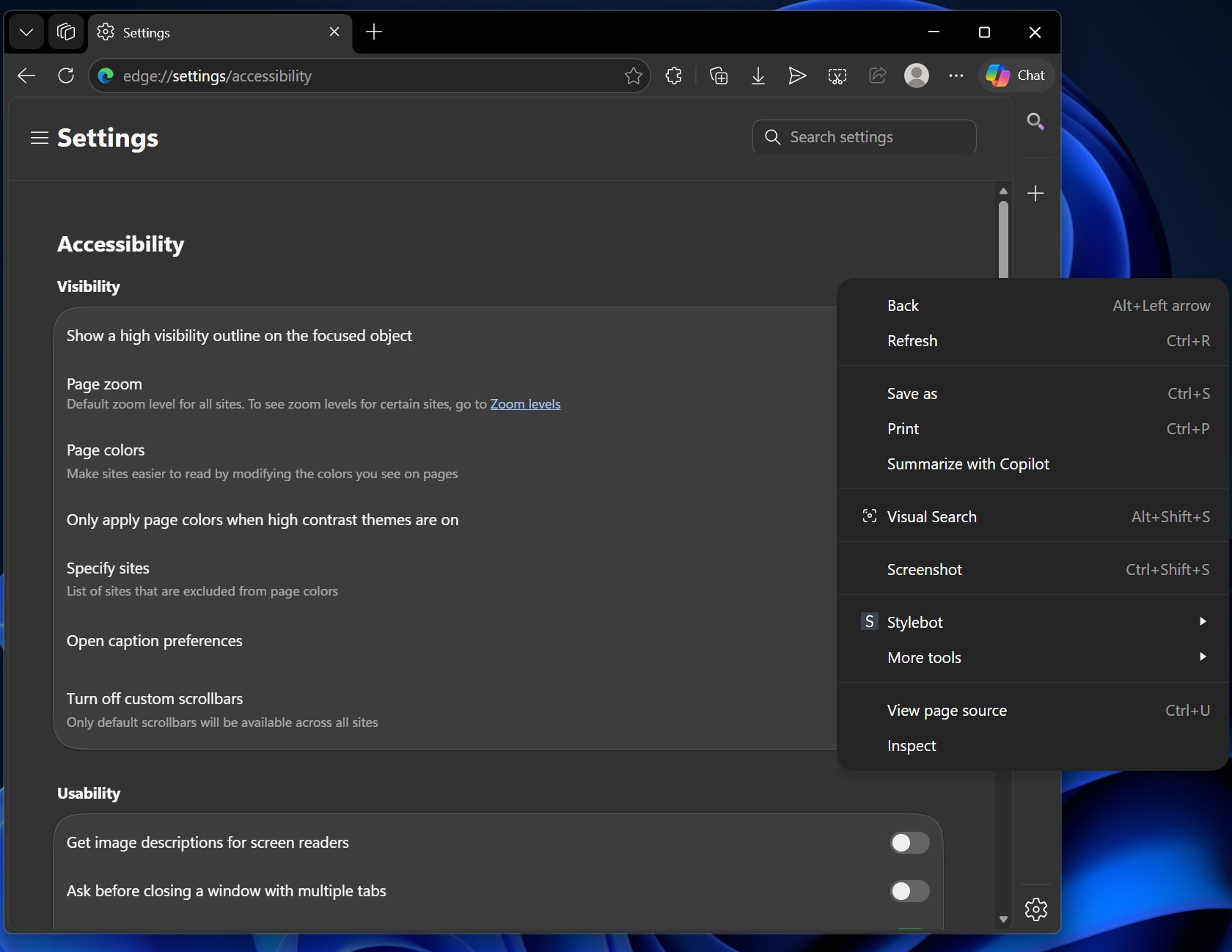Turn on asking before closing multiple tabs
This screenshot has height=952, width=1232.
[909, 891]
